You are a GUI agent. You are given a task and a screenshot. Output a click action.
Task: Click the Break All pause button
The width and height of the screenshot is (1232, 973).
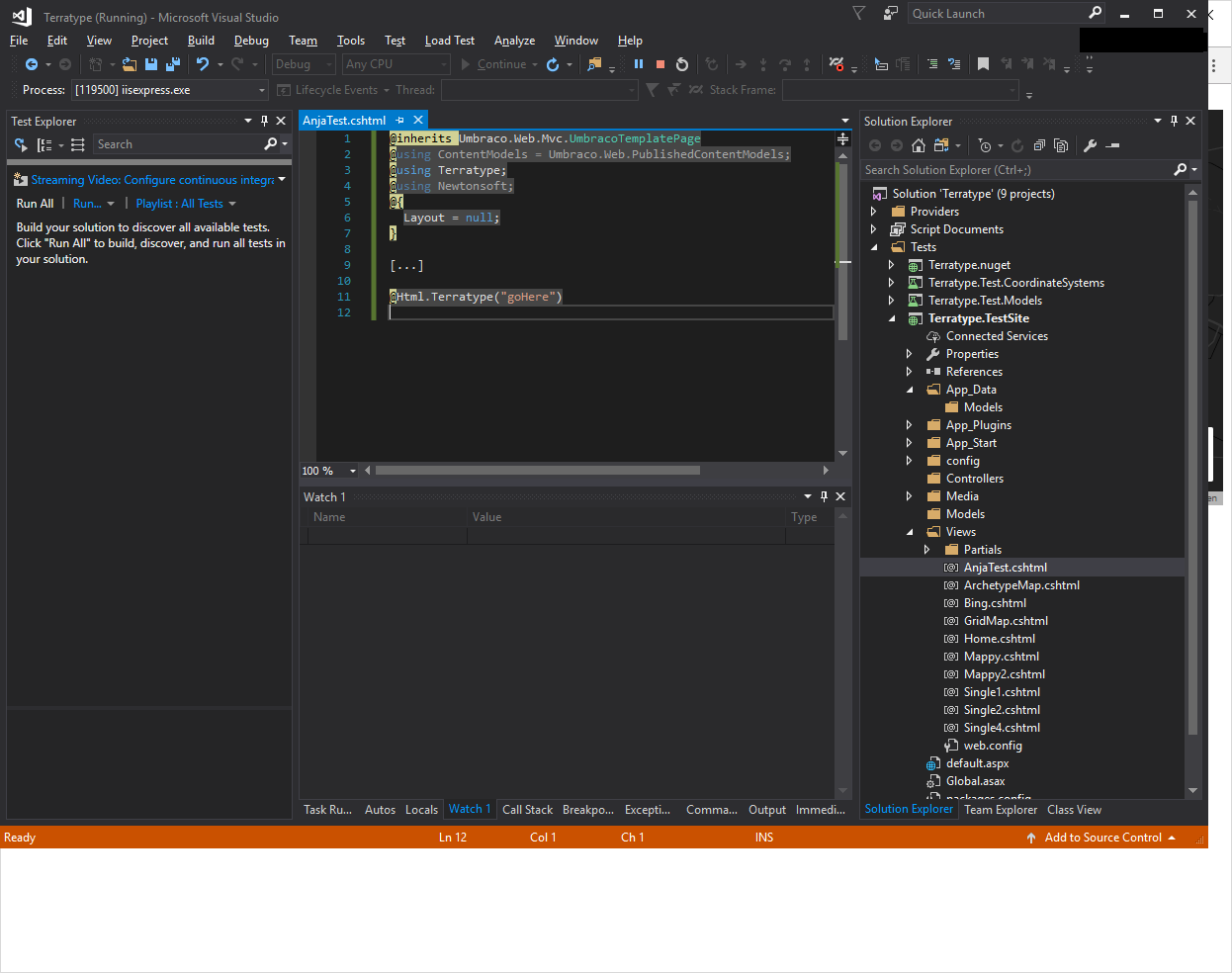(639, 64)
